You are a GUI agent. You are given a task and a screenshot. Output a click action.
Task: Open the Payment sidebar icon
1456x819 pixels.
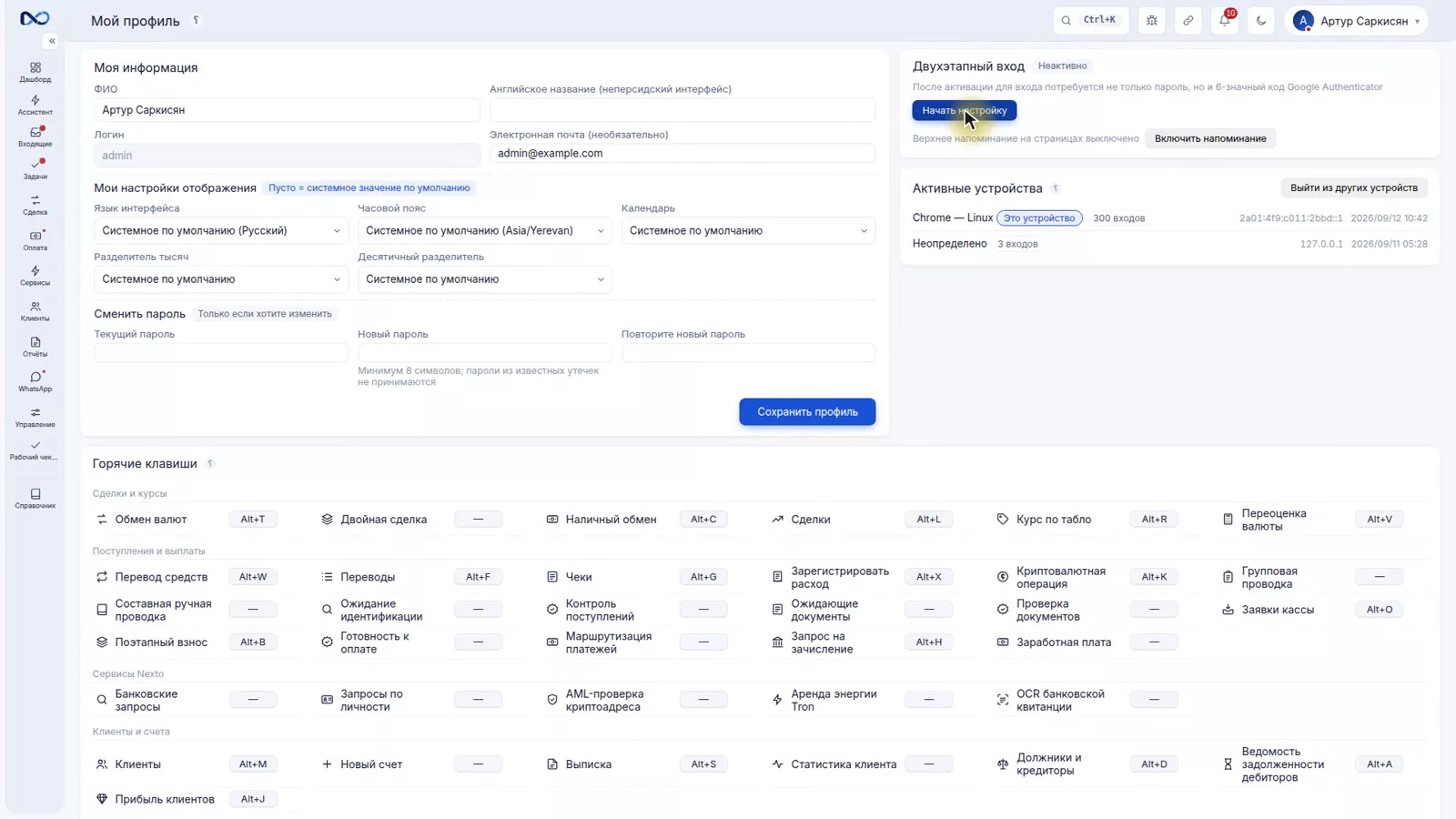(x=35, y=240)
